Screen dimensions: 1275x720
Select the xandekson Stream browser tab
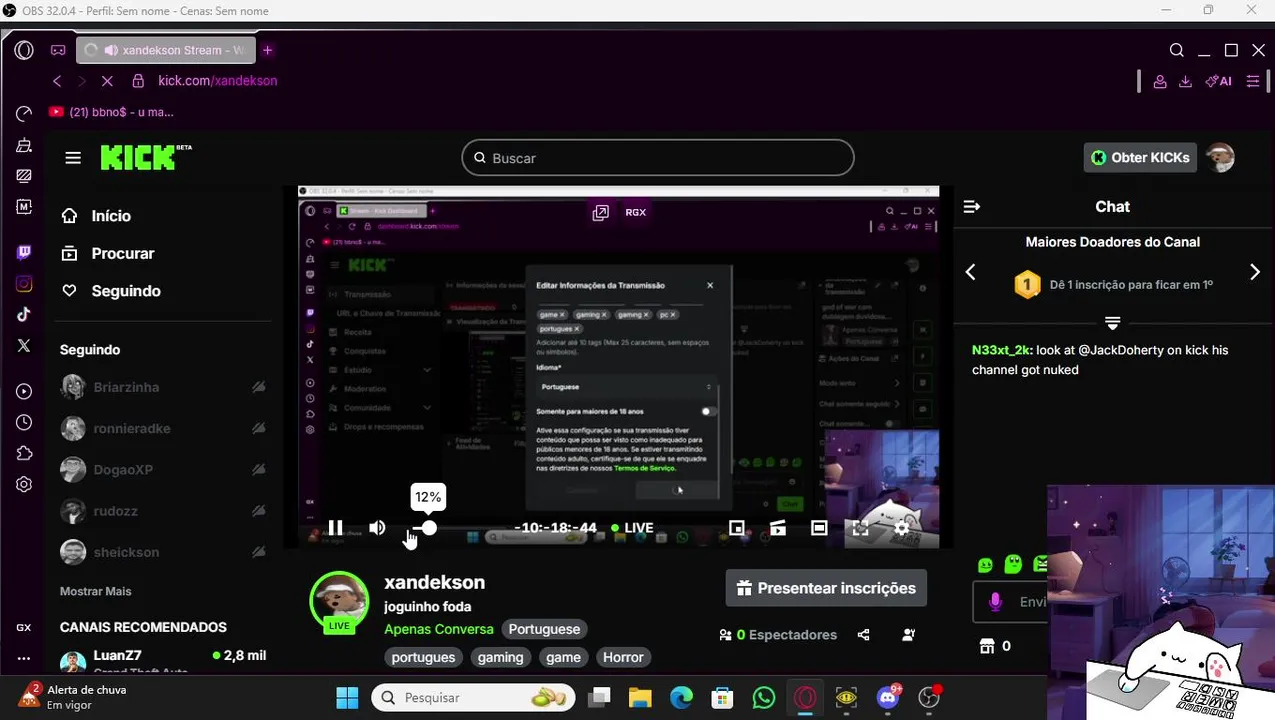click(x=166, y=50)
